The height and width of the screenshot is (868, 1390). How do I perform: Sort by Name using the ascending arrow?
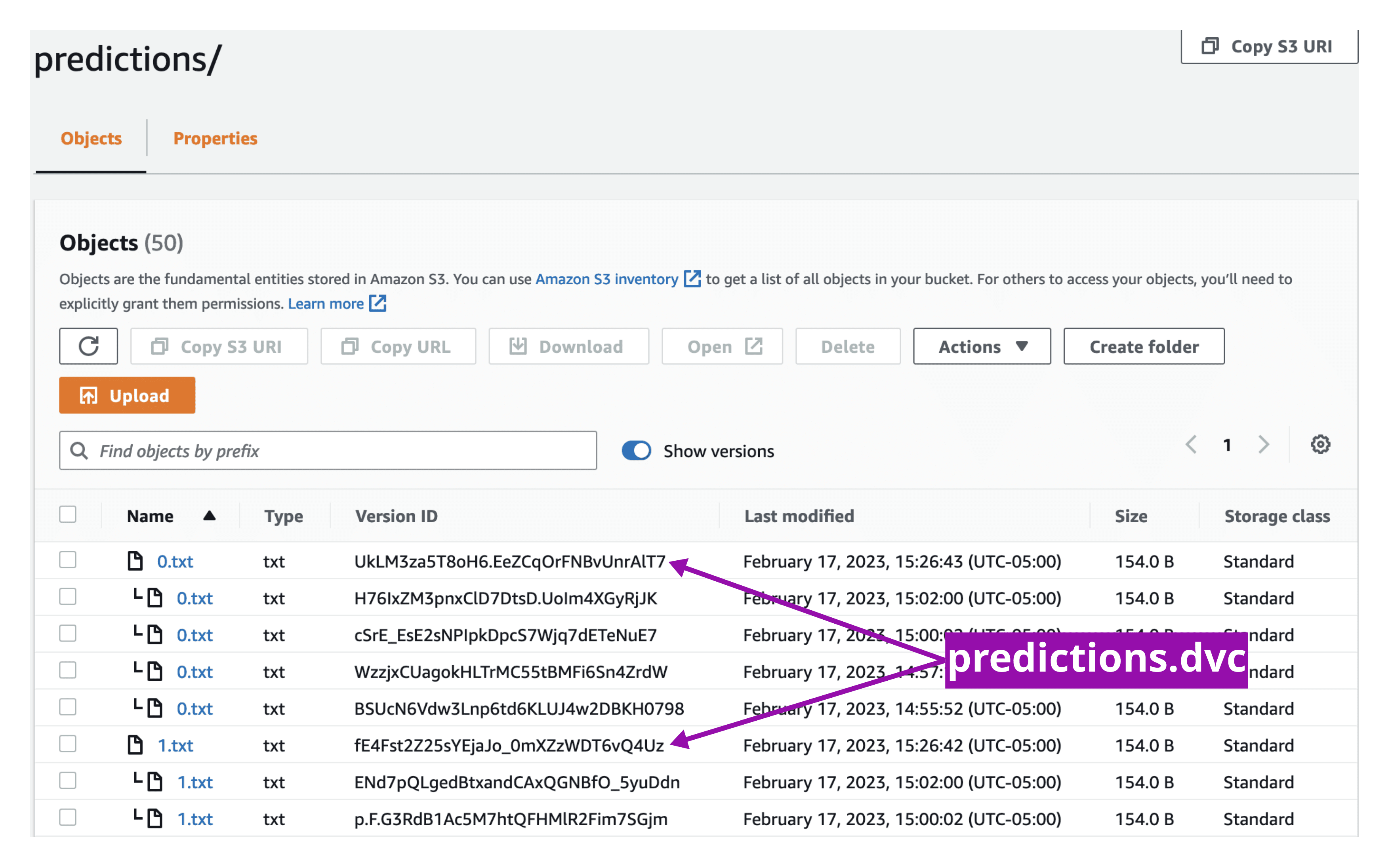209,516
